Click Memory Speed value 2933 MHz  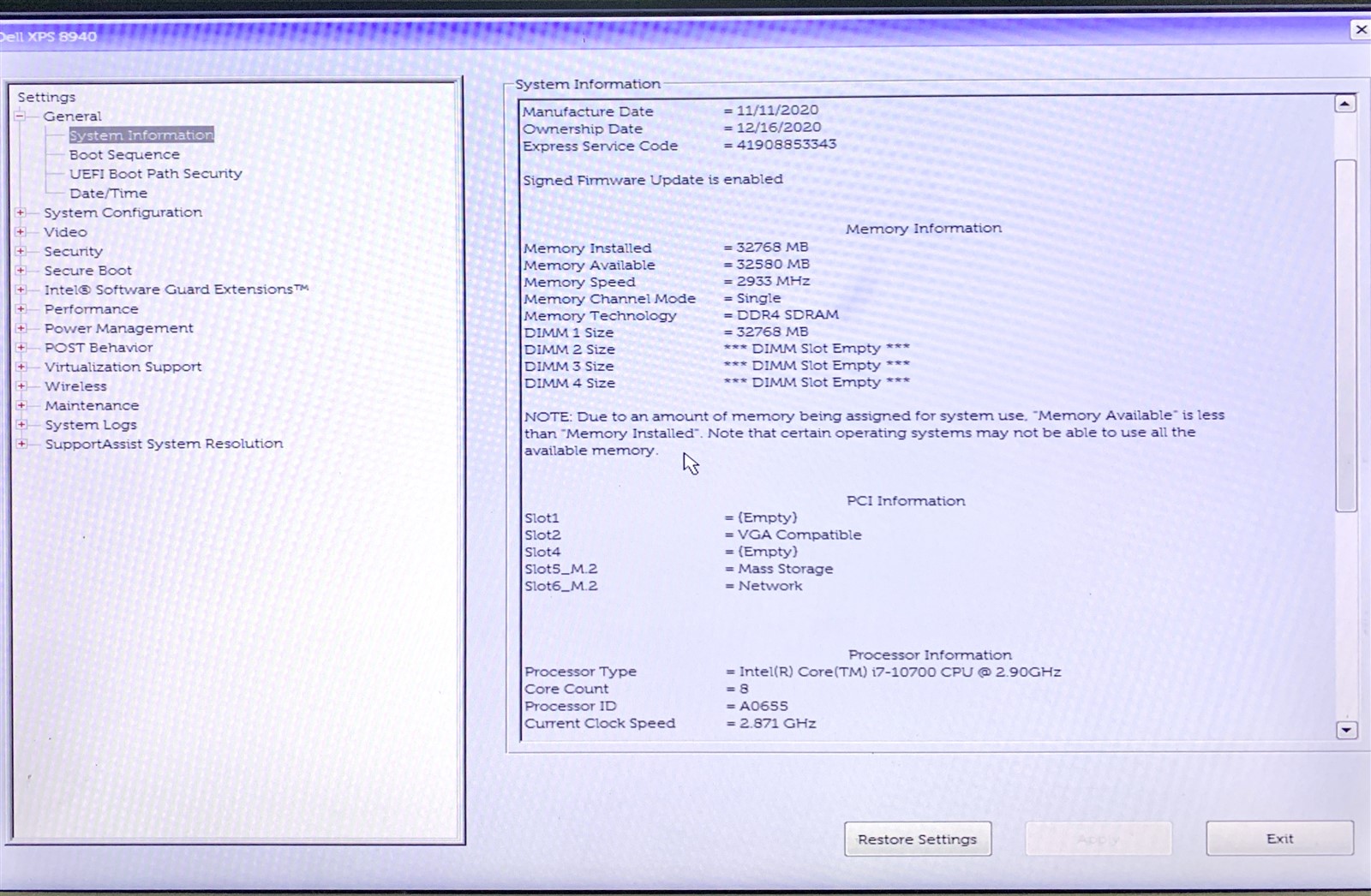click(x=773, y=281)
